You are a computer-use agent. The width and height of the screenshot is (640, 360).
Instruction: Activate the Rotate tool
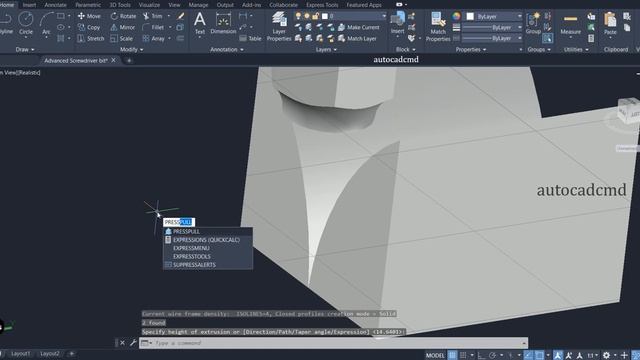[x=123, y=16]
